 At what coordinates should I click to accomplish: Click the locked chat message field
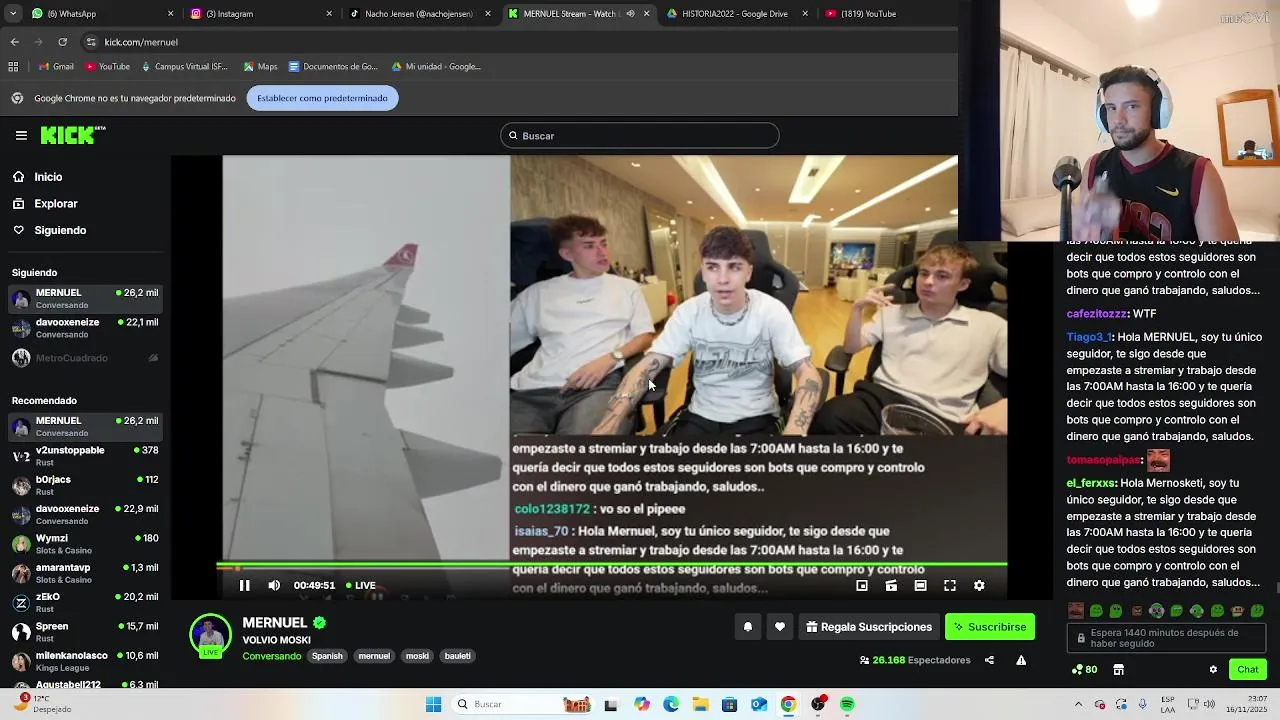point(1166,638)
